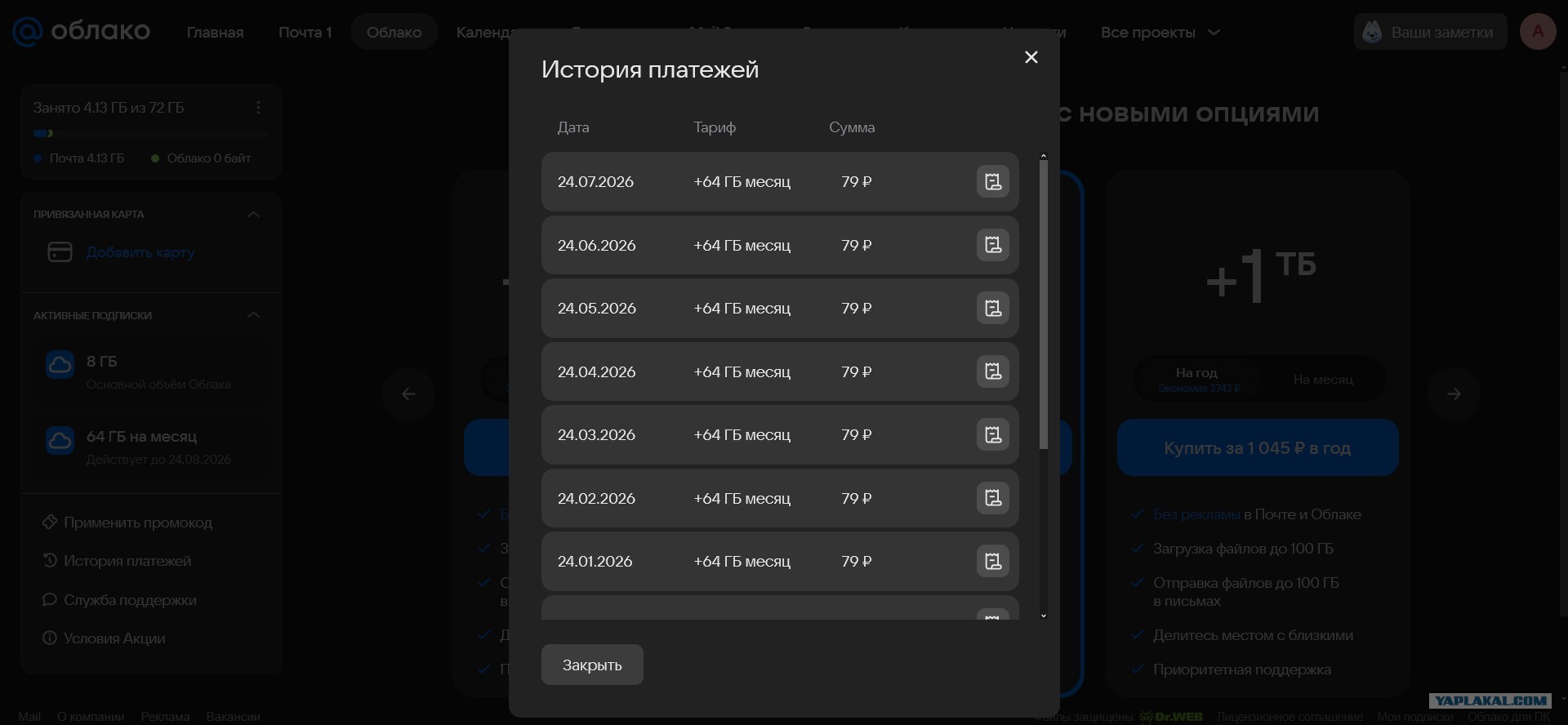Click the Лицензионное соглашение footer link
The width and height of the screenshot is (1568, 725).
click(1290, 716)
